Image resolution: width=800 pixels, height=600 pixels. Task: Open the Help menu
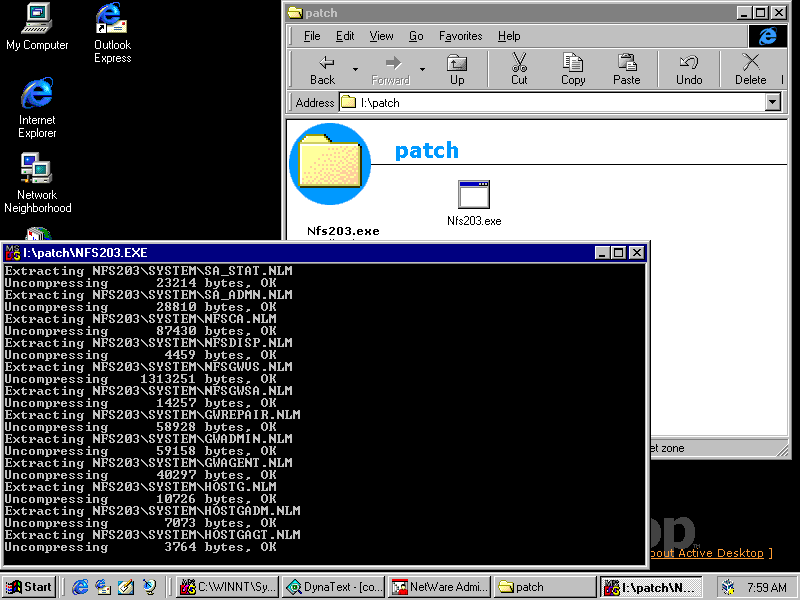[509, 36]
